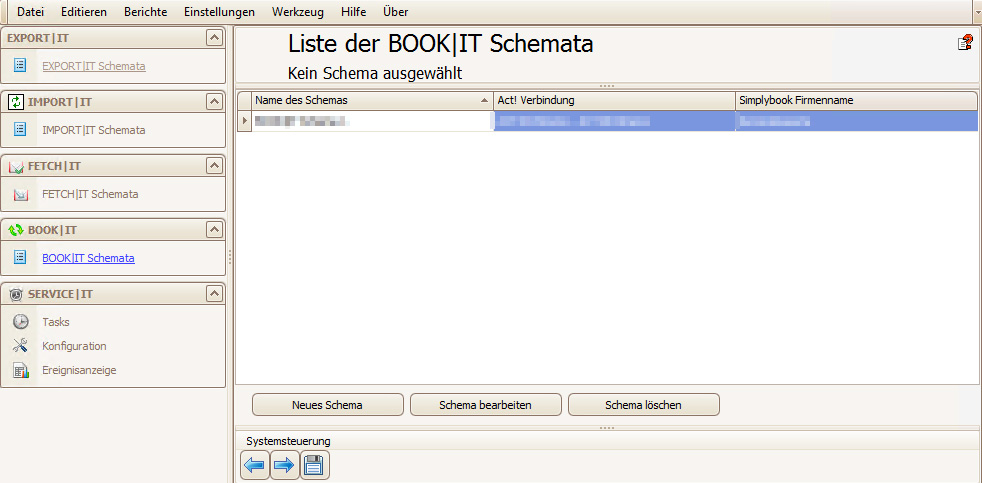This screenshot has height=483, width=982.
Task: Click the IMPORT|IT header refresh icon
Action: [x=16, y=102]
